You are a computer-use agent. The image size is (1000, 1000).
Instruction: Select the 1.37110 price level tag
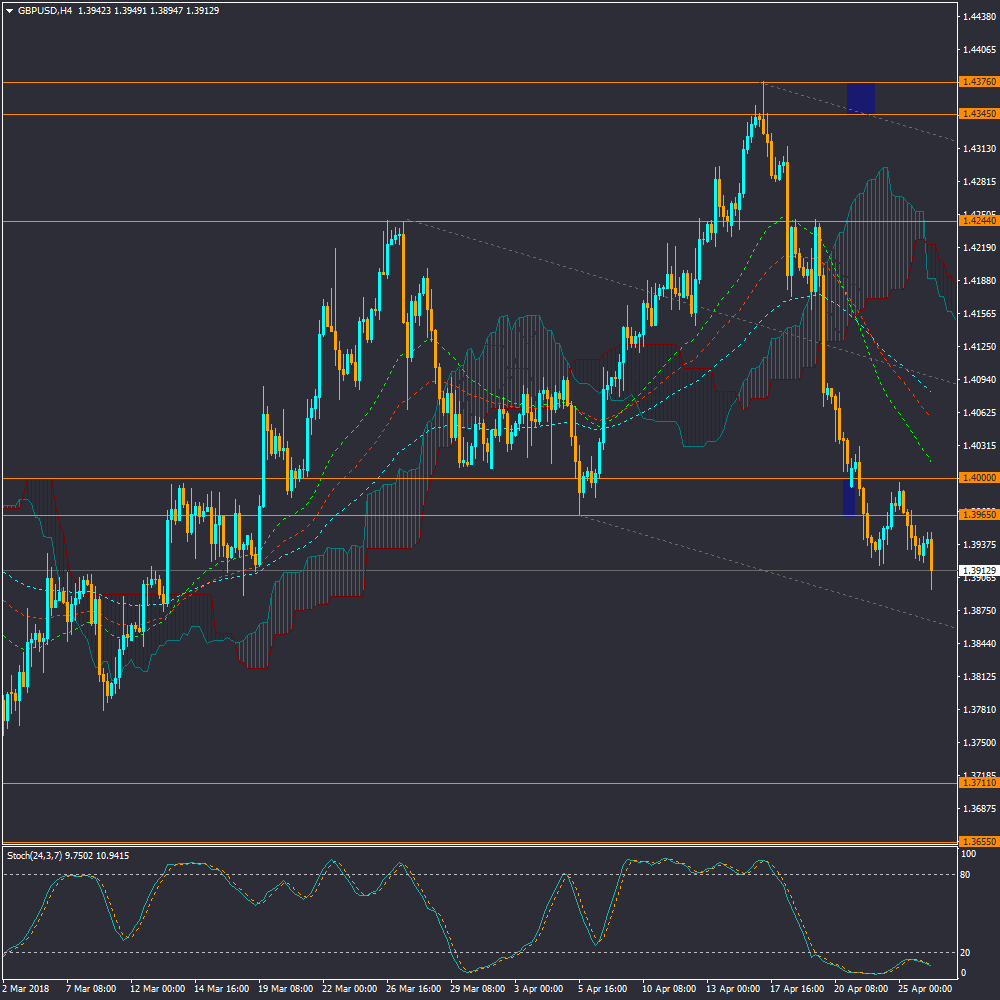click(x=977, y=784)
